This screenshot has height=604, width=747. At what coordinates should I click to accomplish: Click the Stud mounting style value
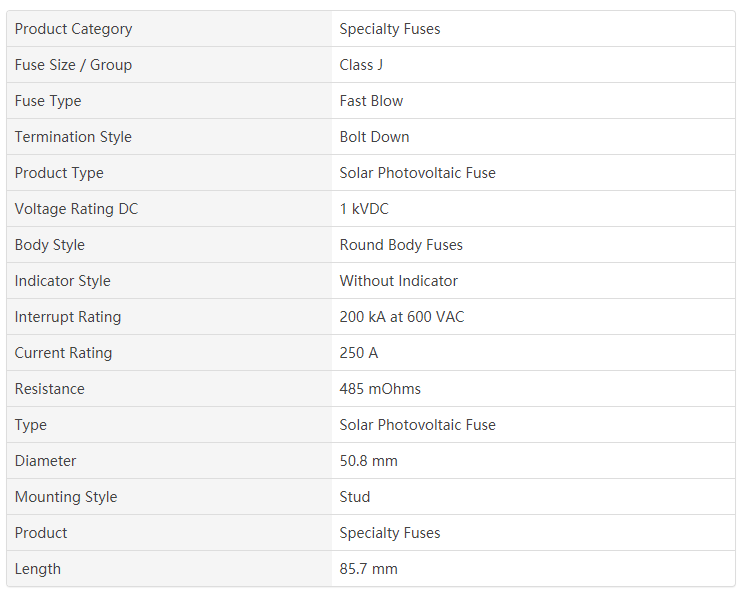click(355, 497)
